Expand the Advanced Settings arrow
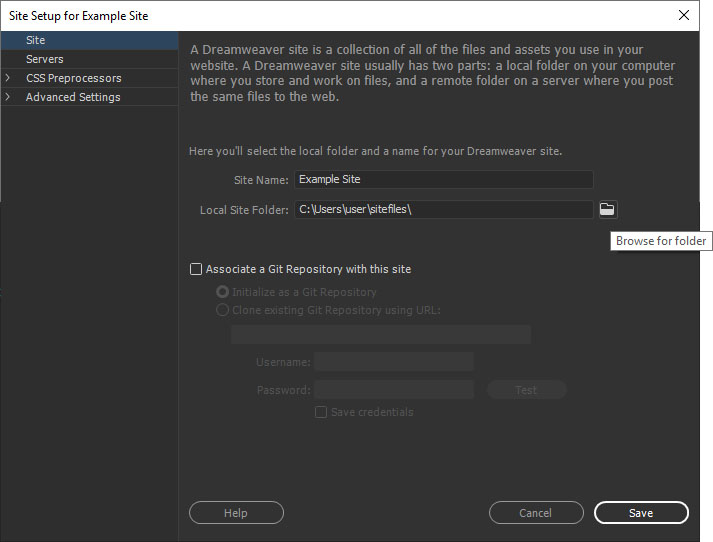 (x=8, y=97)
